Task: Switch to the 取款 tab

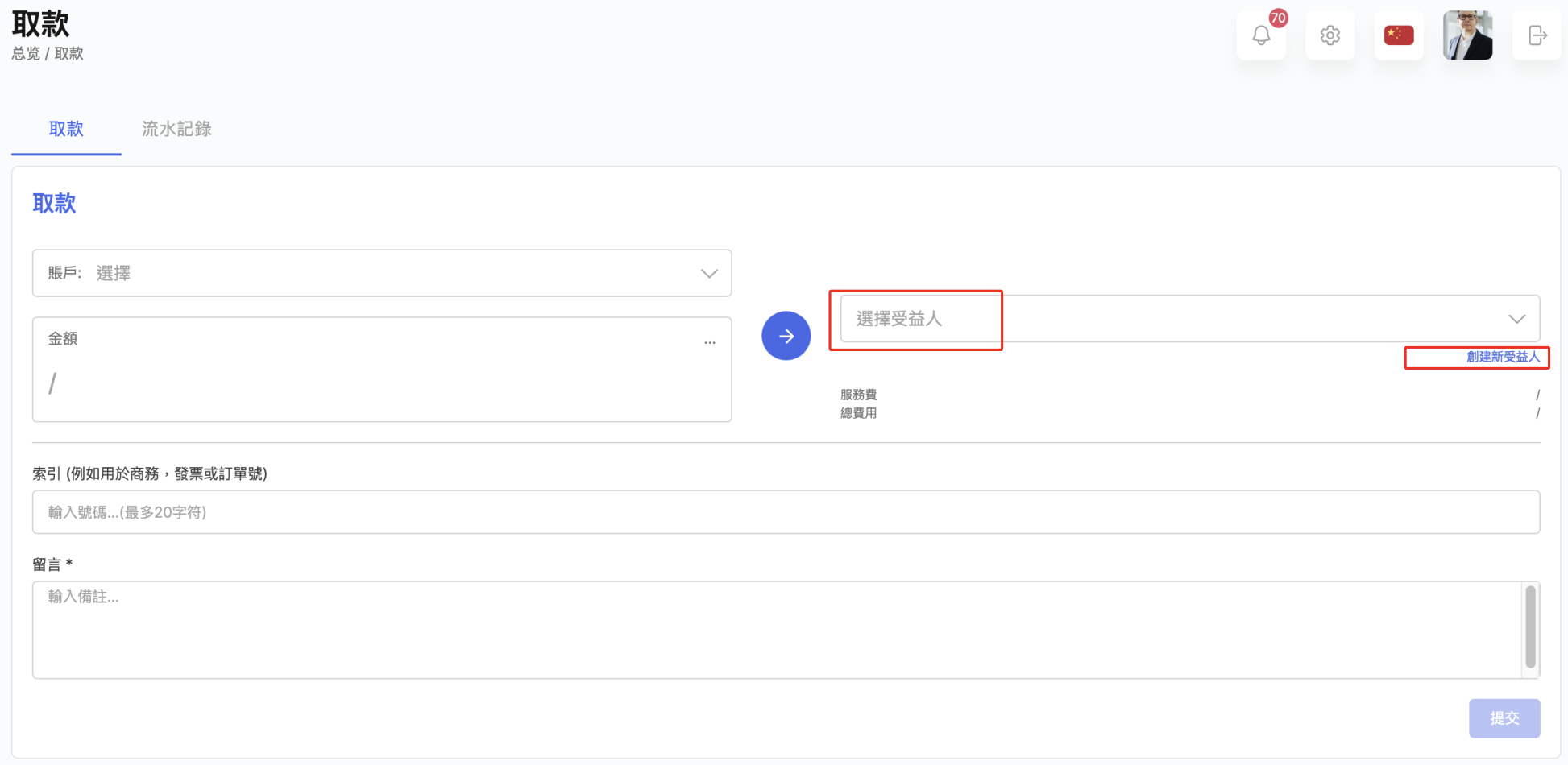Action: pos(66,129)
